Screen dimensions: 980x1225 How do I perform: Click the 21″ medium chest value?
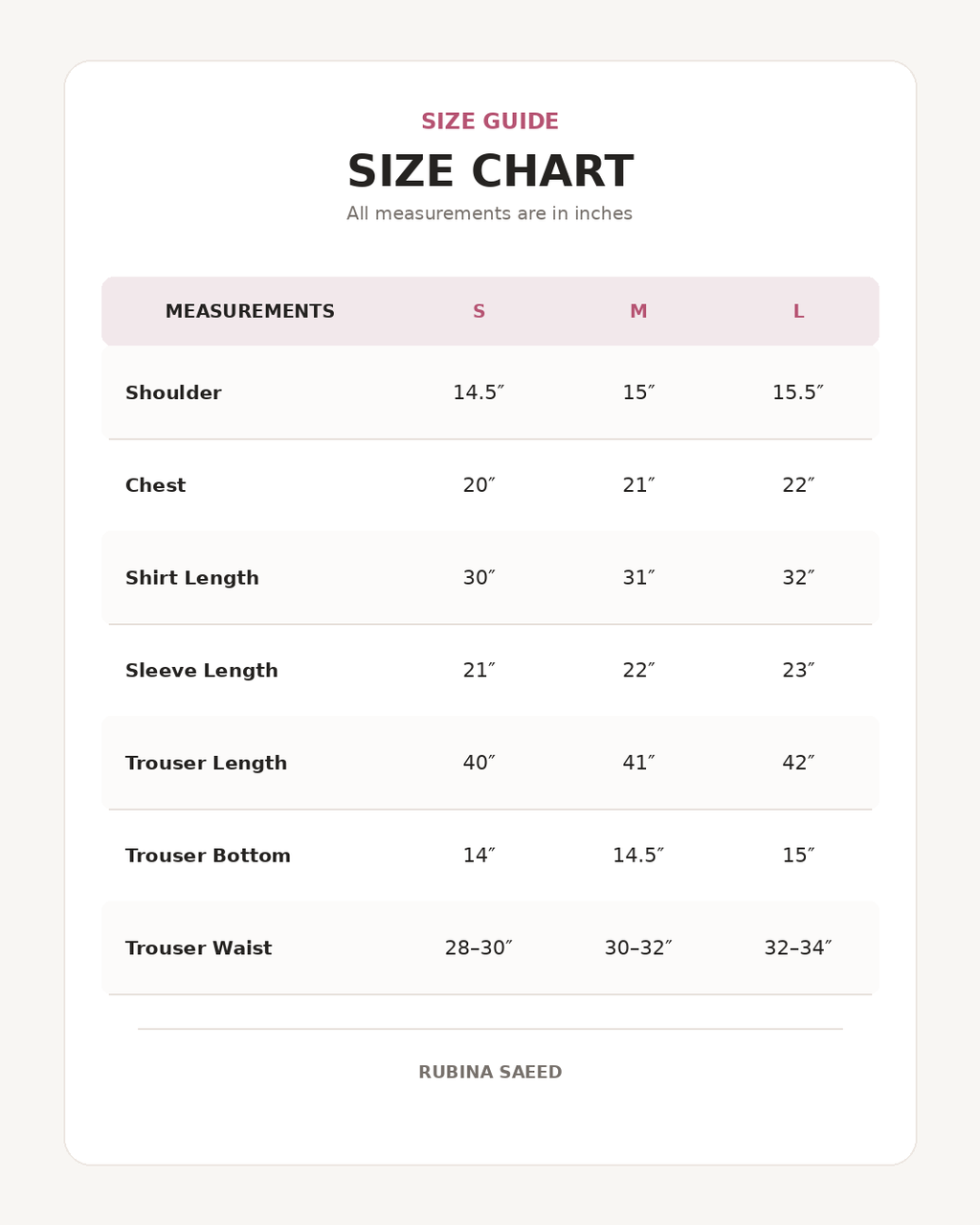[x=638, y=486]
